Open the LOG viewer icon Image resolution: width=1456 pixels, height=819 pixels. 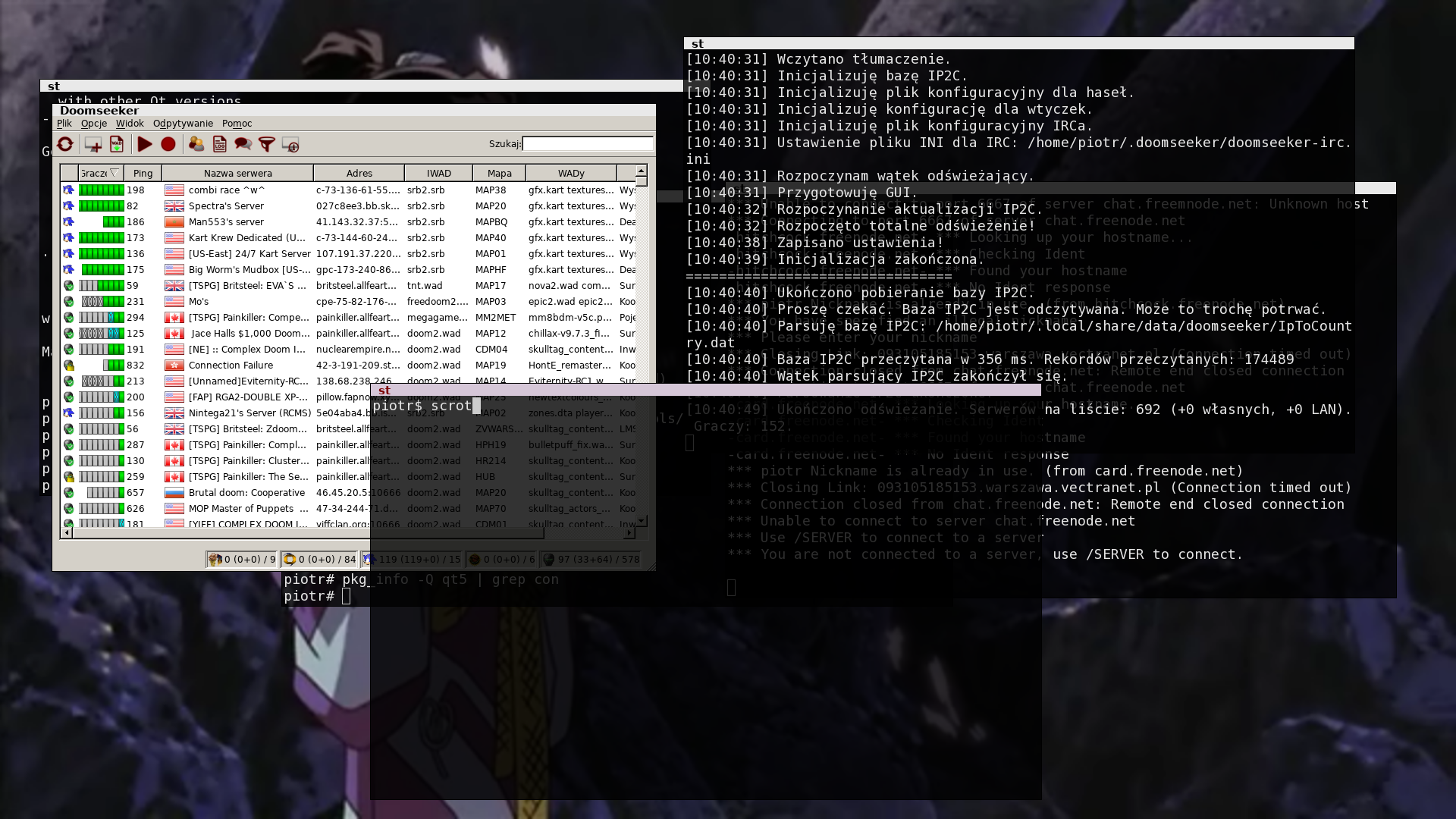220,144
